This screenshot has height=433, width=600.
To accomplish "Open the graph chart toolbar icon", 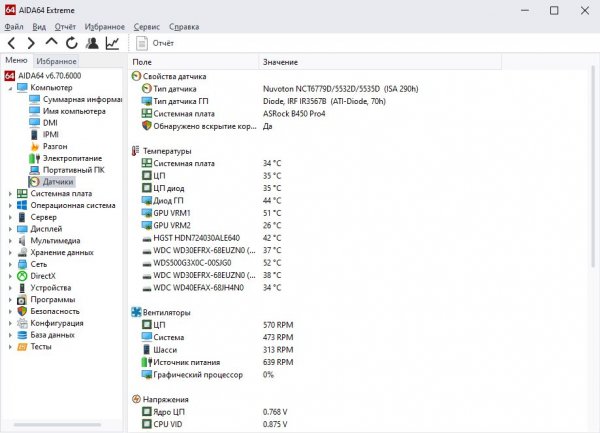I will click(x=112, y=43).
